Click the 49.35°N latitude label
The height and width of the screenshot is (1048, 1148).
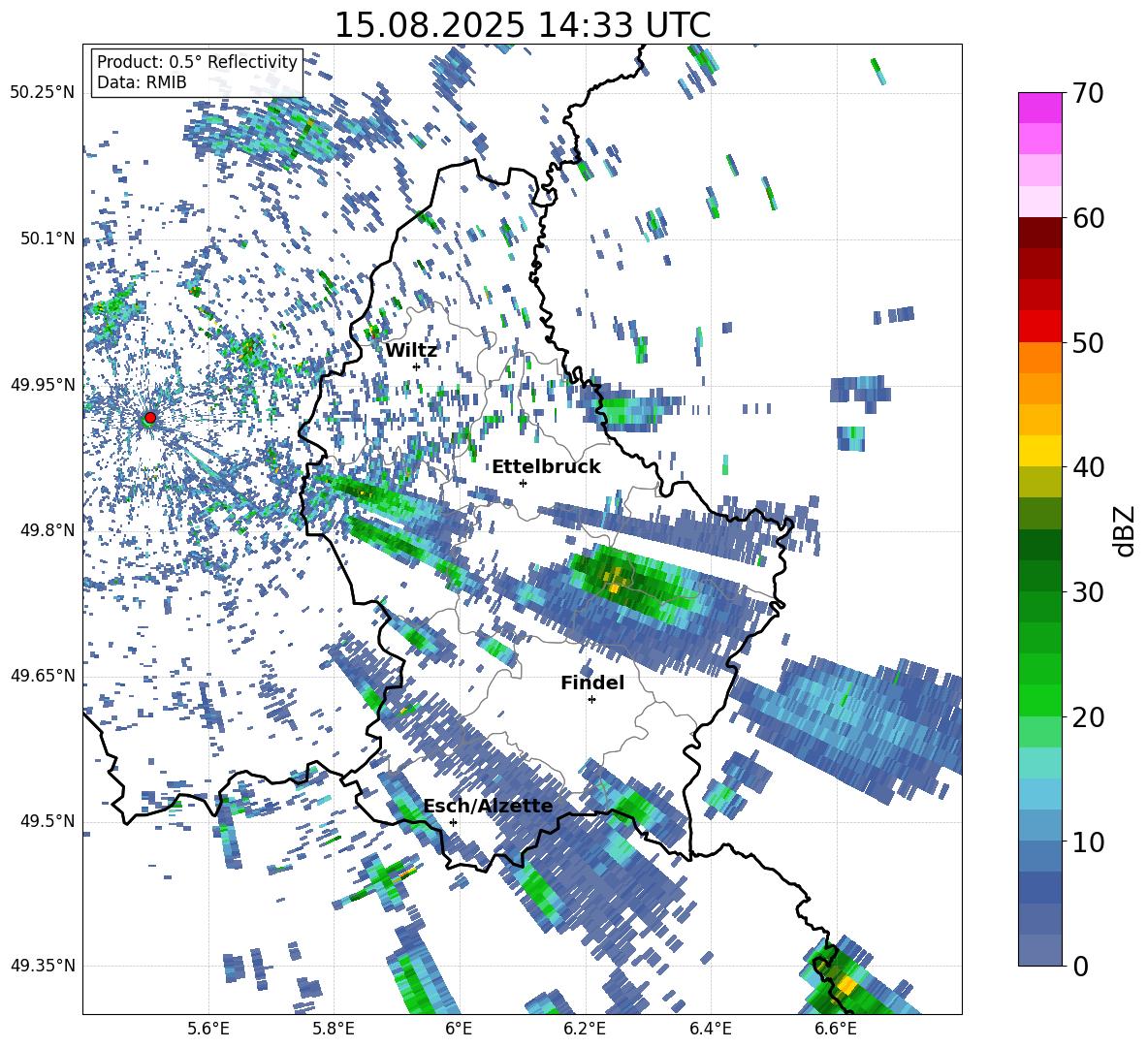[x=43, y=966]
